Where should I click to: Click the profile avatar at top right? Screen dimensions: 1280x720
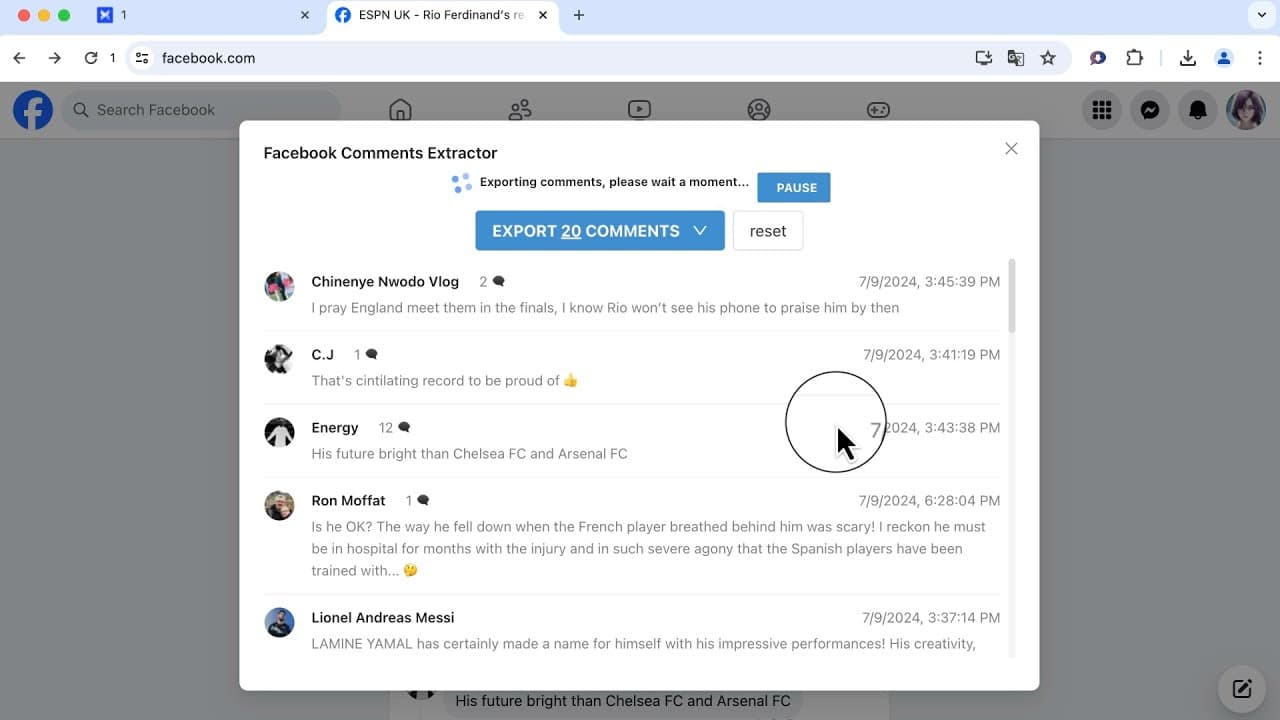tap(1246, 110)
